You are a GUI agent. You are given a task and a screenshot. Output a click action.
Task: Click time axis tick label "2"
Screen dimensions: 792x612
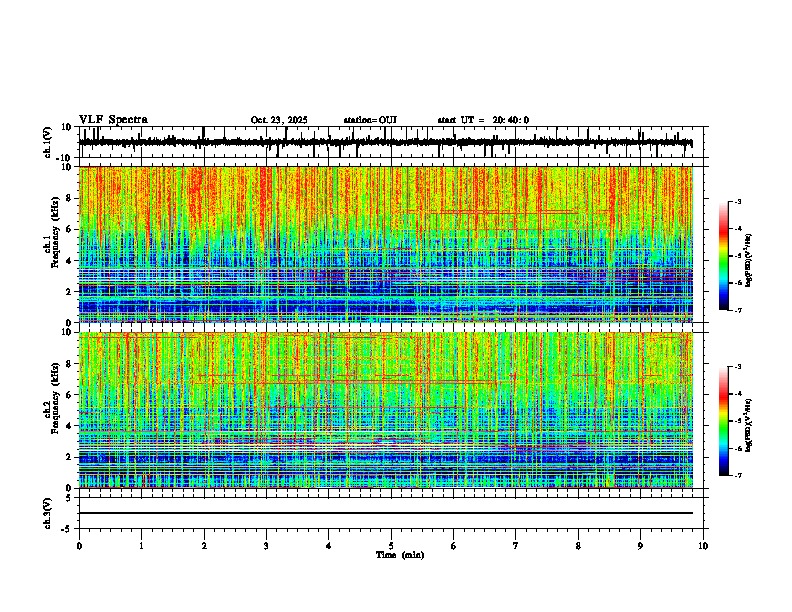pyautogui.click(x=204, y=546)
